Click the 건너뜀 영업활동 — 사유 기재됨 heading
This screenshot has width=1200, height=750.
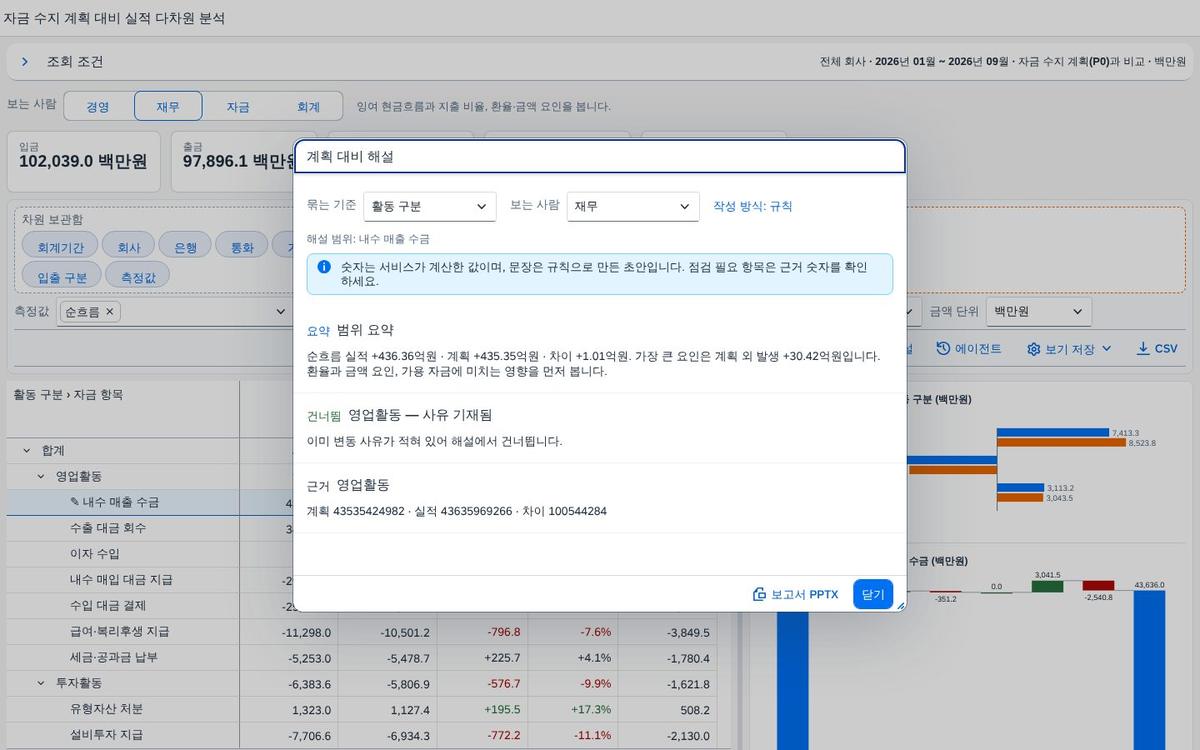click(x=399, y=415)
